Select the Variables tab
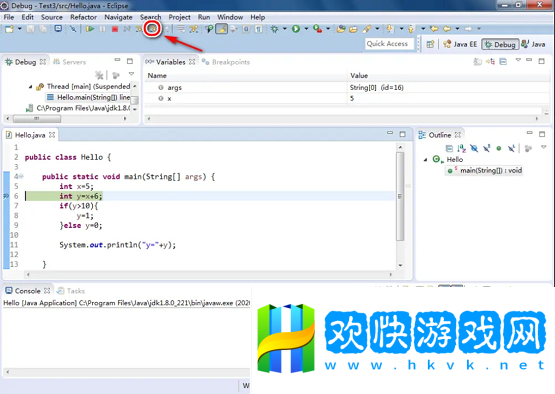Viewport: 555px width, 394px height. pos(170,62)
